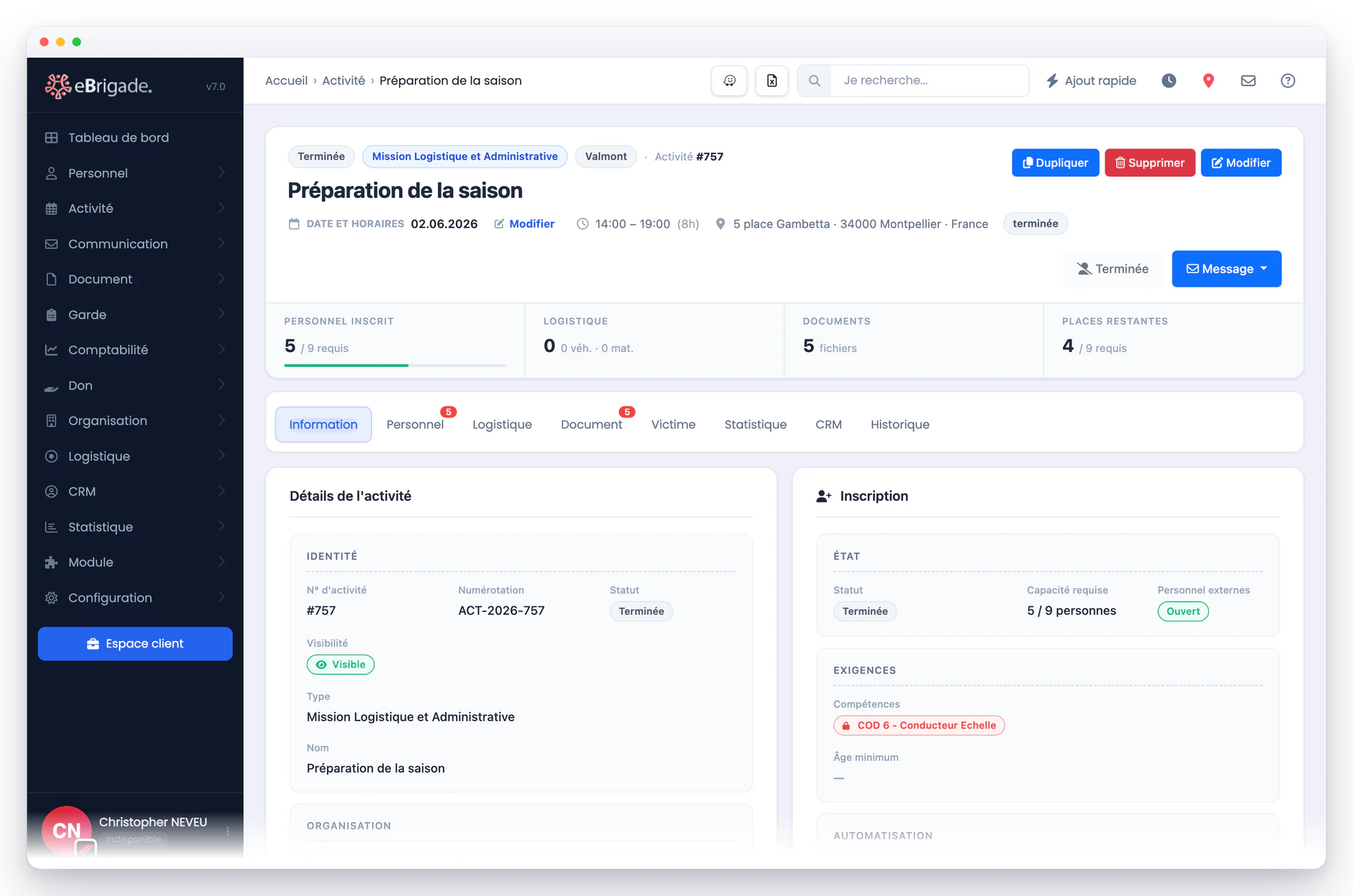
Task: Expand the Personnel sidebar chevron
Action: coord(221,172)
